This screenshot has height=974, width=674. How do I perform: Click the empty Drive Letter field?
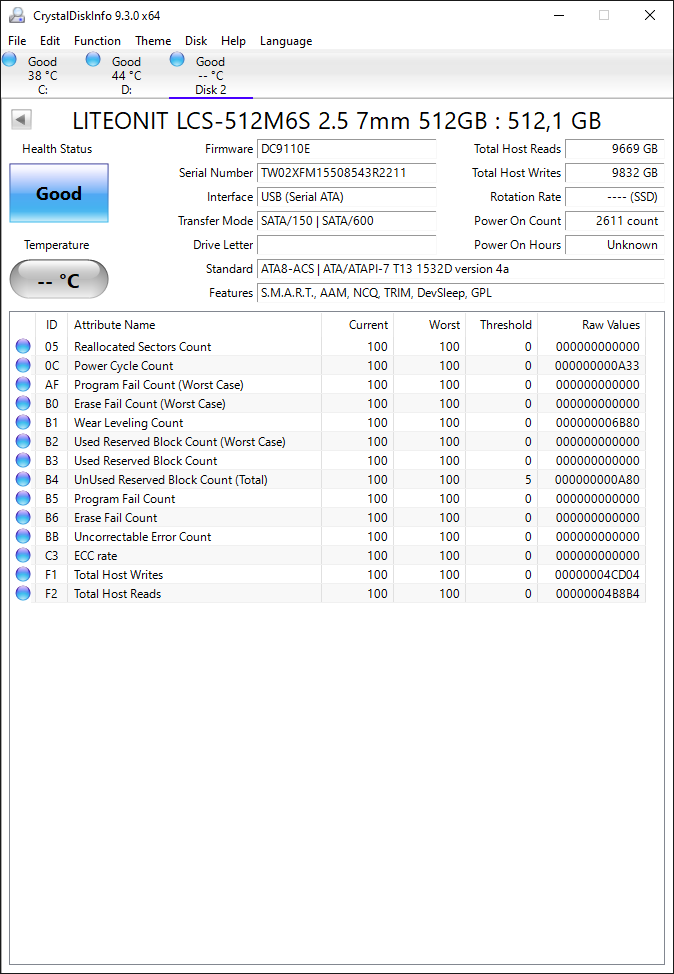pos(347,245)
